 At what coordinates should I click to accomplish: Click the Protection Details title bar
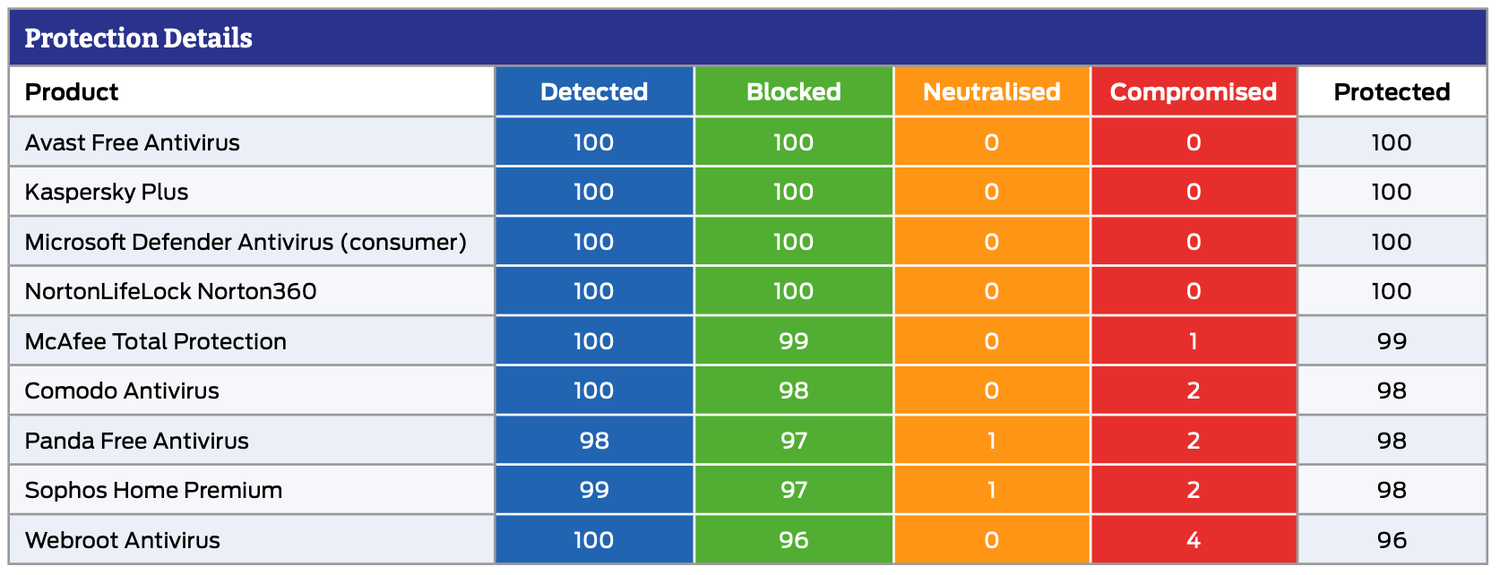(x=138, y=38)
